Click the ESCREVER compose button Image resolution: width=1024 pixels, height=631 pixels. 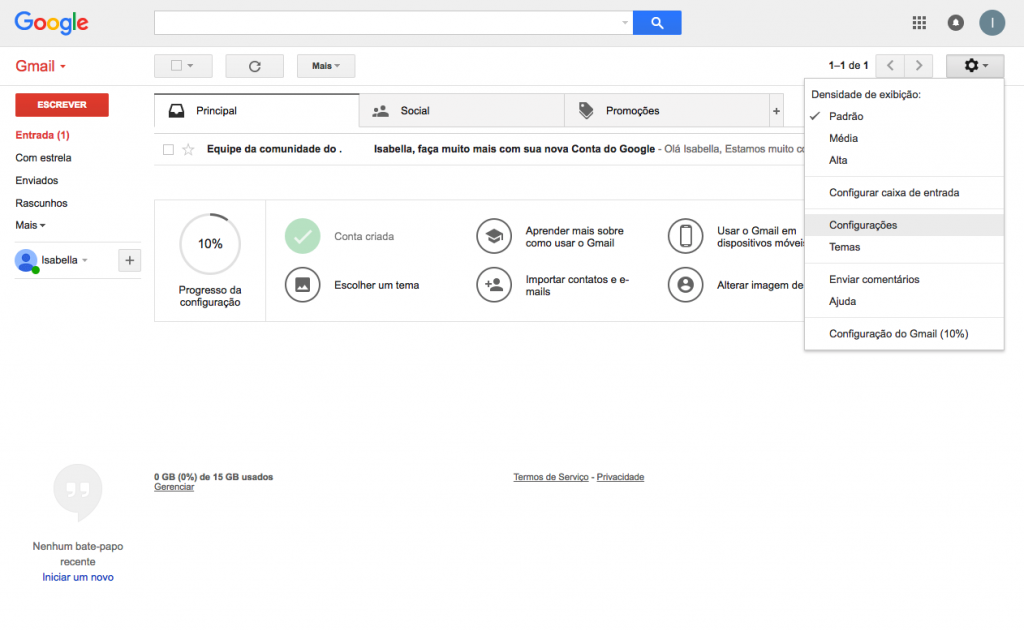62,105
